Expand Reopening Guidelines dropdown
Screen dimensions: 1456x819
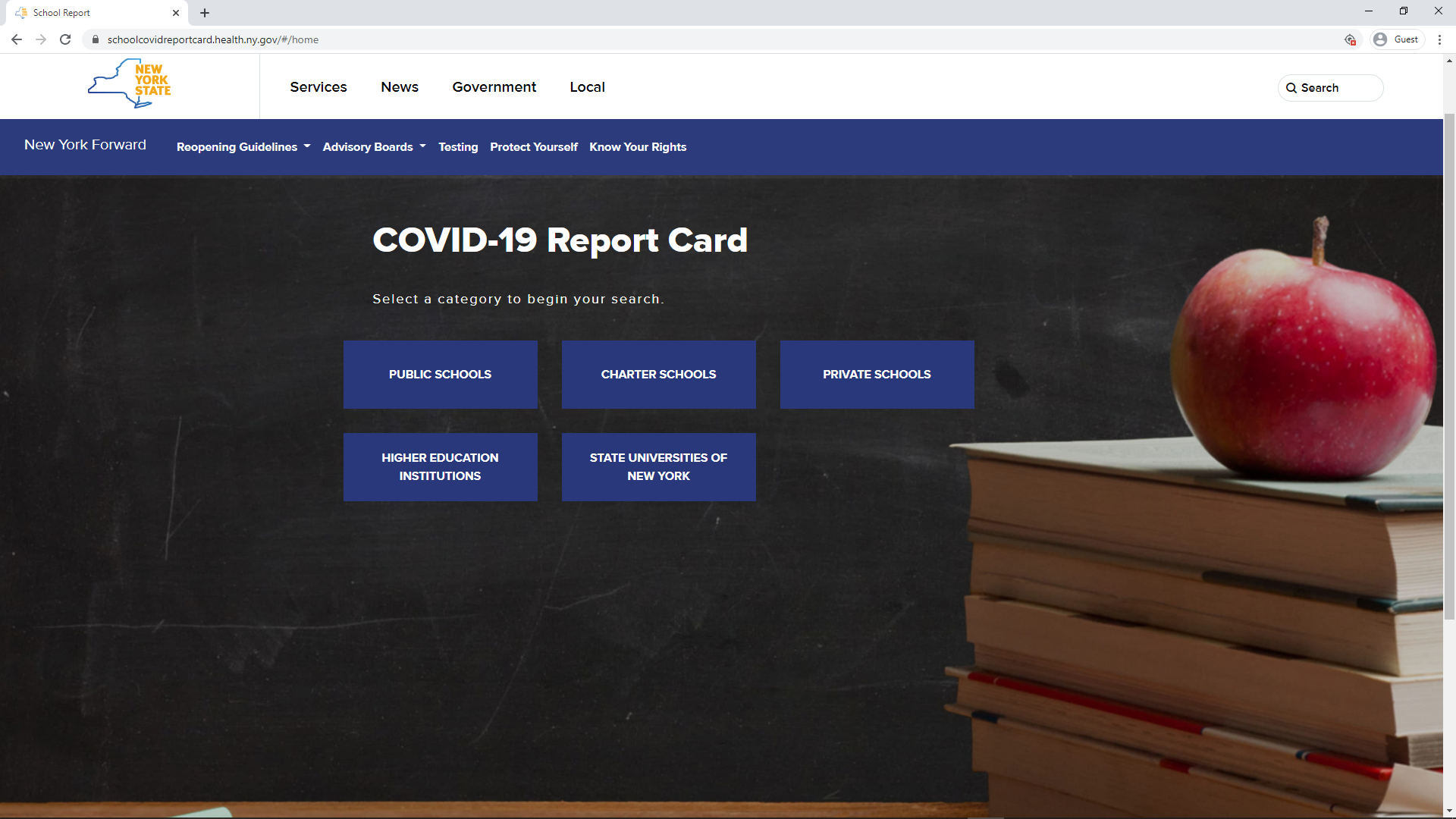tap(243, 147)
